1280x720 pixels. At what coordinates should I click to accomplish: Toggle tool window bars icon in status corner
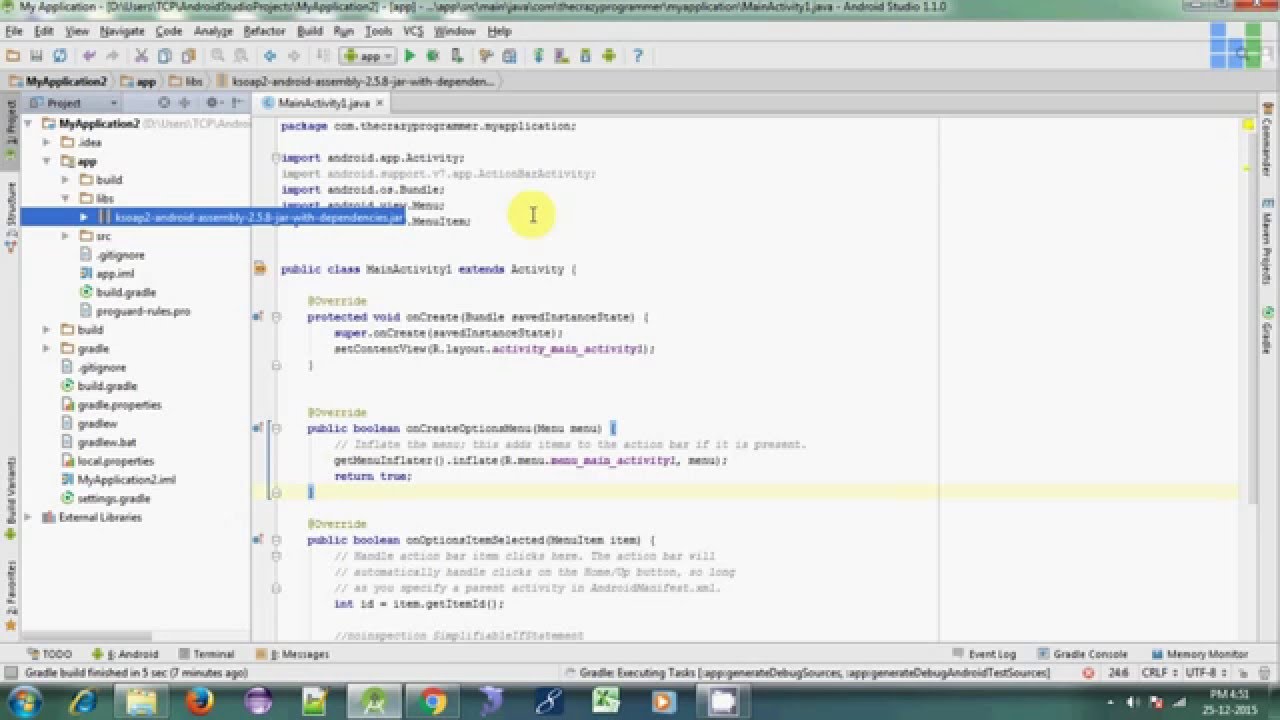[x=12, y=673]
